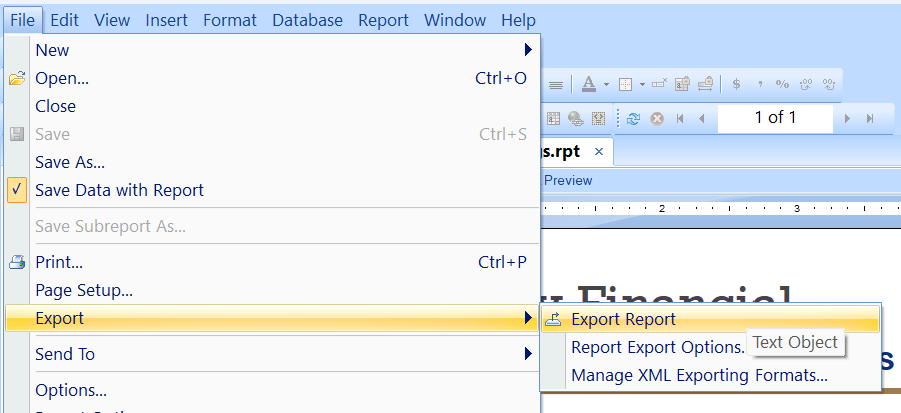Go to previous page navigation arrow
901x413 pixels.
(701, 118)
